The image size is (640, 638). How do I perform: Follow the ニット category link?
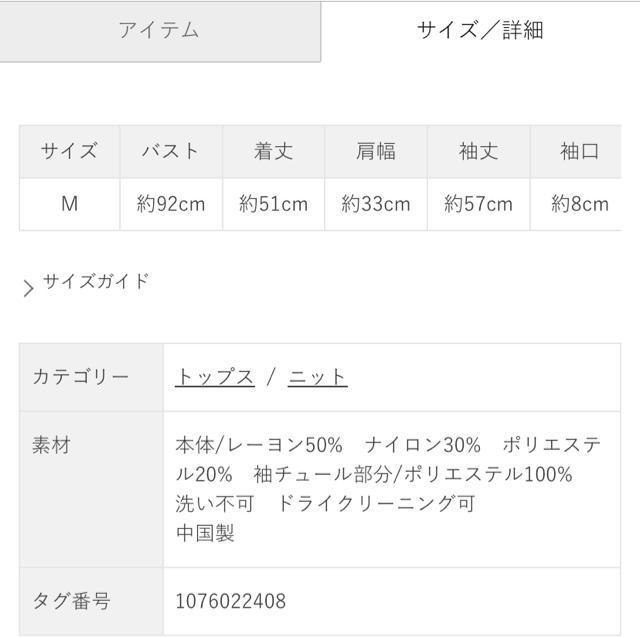click(x=317, y=377)
